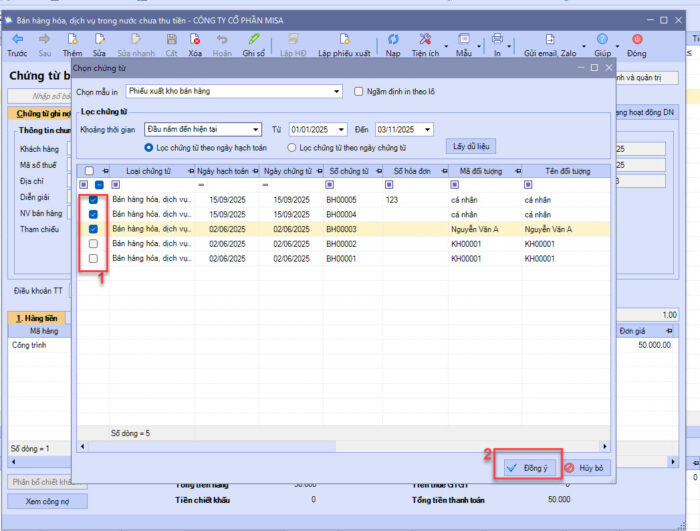Enable Ngầm định in theo lô checkbox
Screen dimensions: 700x531
pos(361,91)
